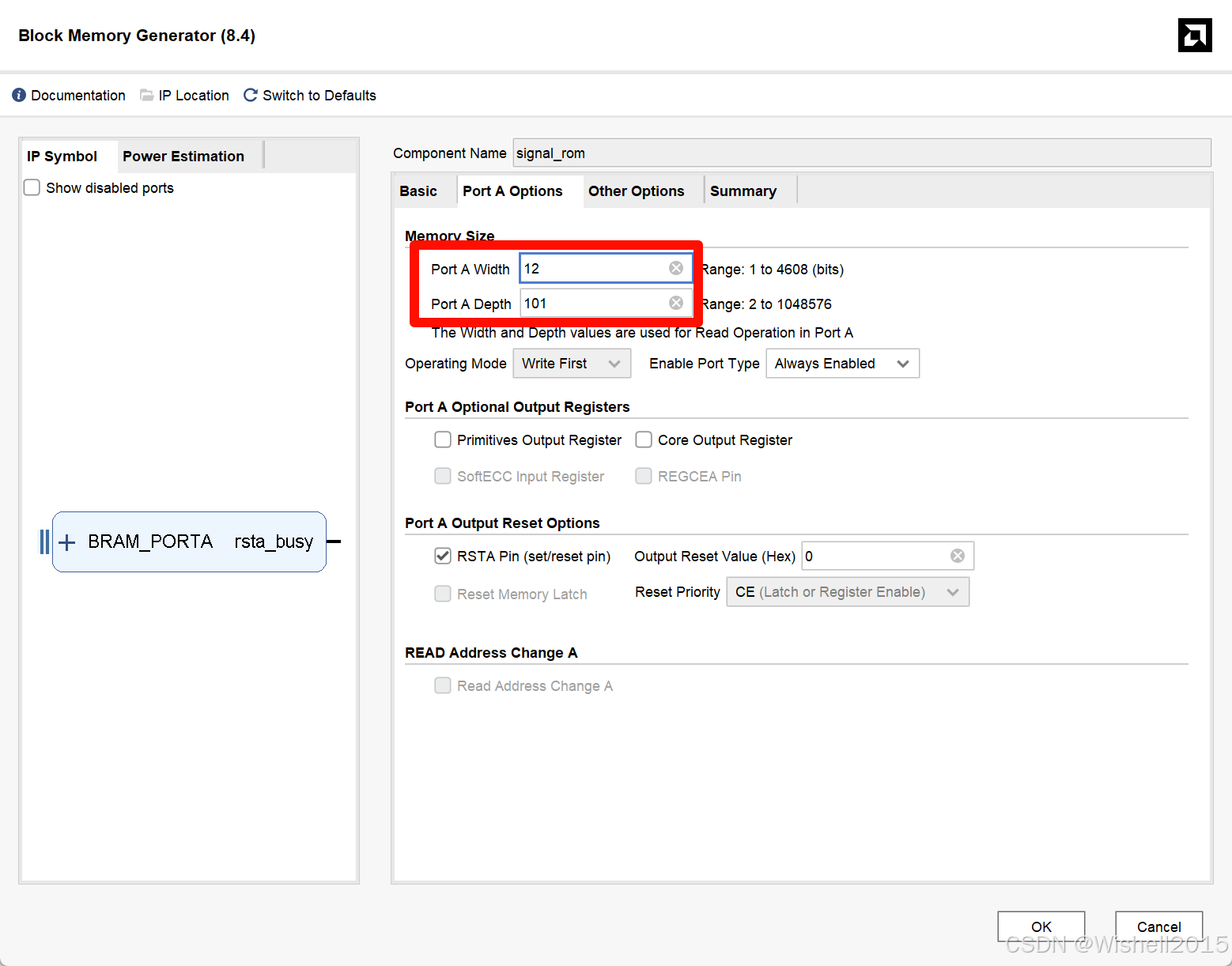
Task: Enable Primitives Output Register
Action: (443, 440)
